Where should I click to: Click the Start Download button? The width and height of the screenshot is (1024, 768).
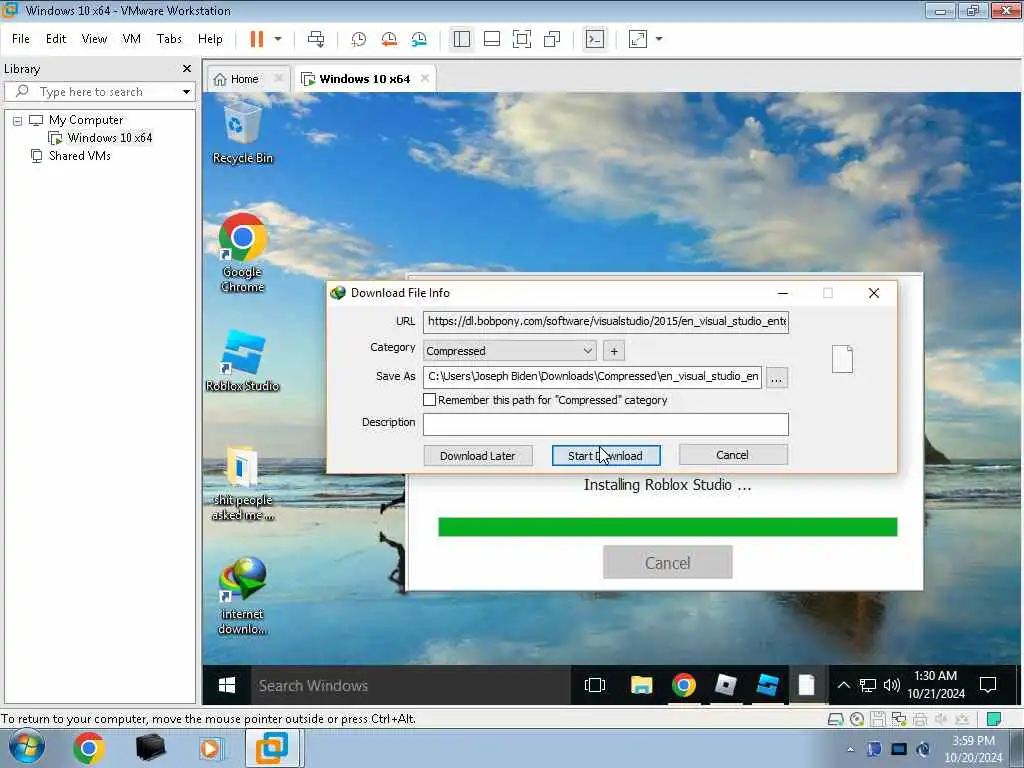click(605, 455)
